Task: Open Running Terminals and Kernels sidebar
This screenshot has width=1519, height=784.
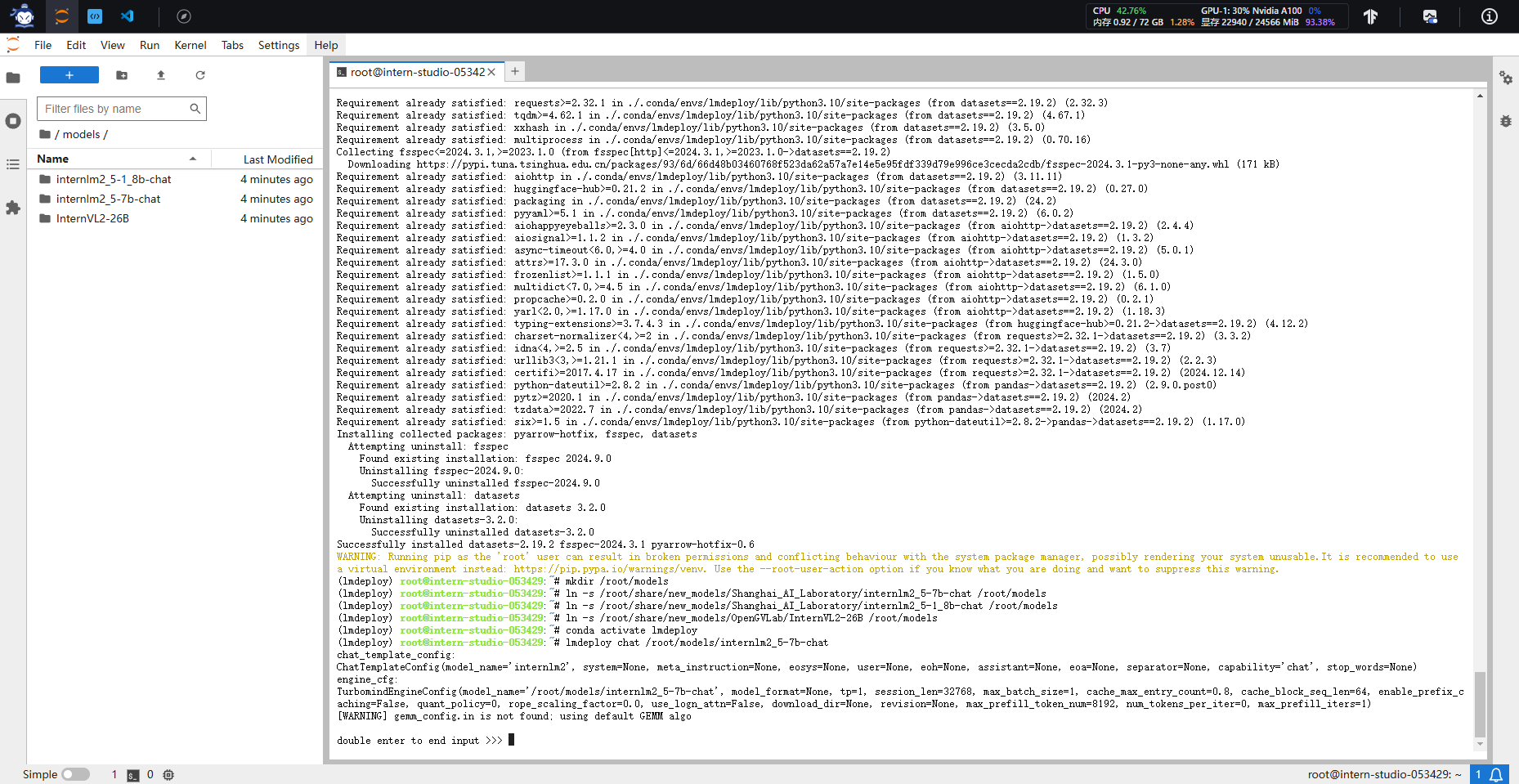Action: pyautogui.click(x=13, y=121)
